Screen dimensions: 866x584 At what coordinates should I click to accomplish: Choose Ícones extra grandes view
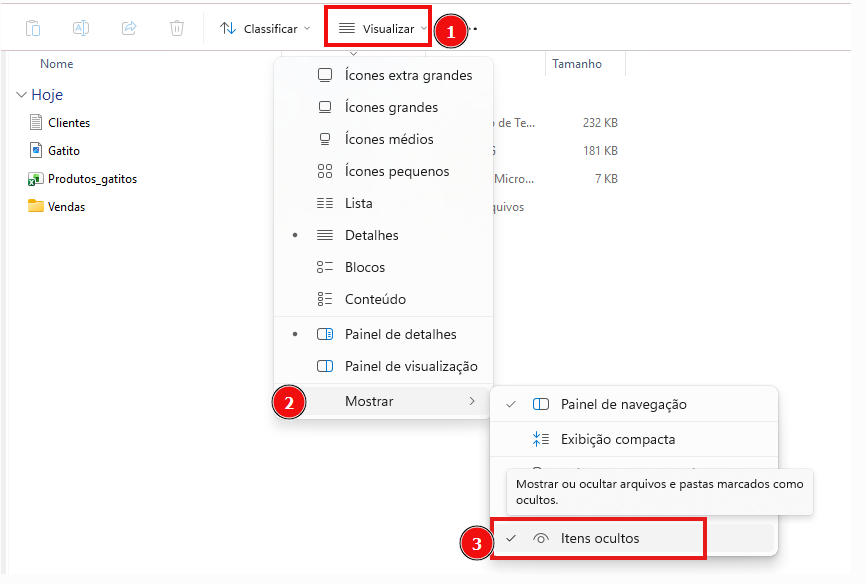[x=383, y=75]
